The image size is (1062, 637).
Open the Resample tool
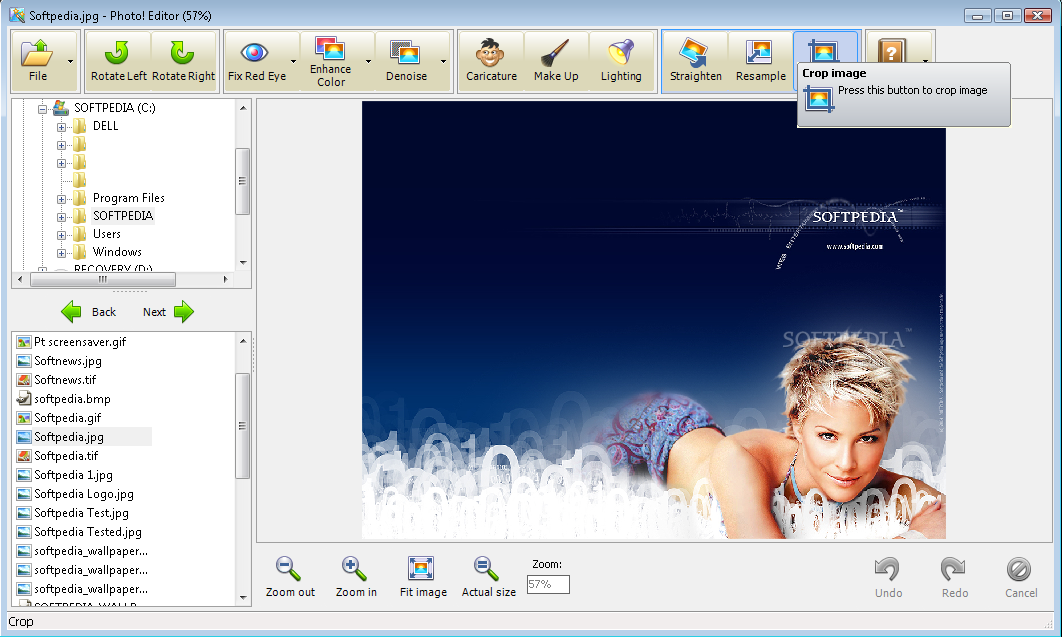761,61
